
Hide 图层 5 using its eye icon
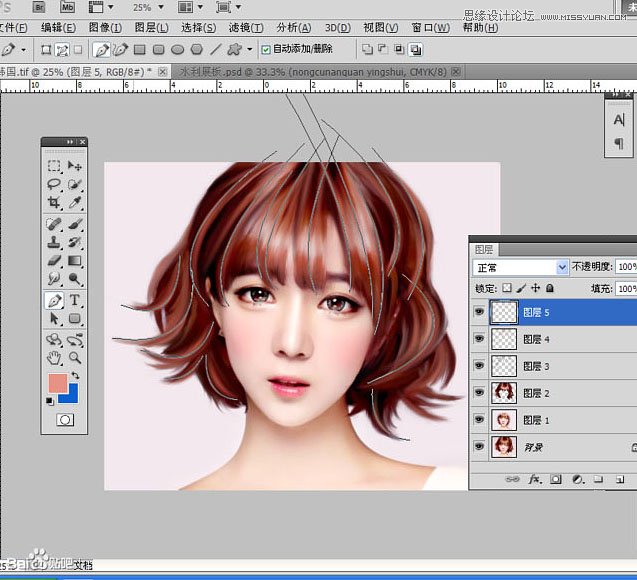(x=479, y=313)
